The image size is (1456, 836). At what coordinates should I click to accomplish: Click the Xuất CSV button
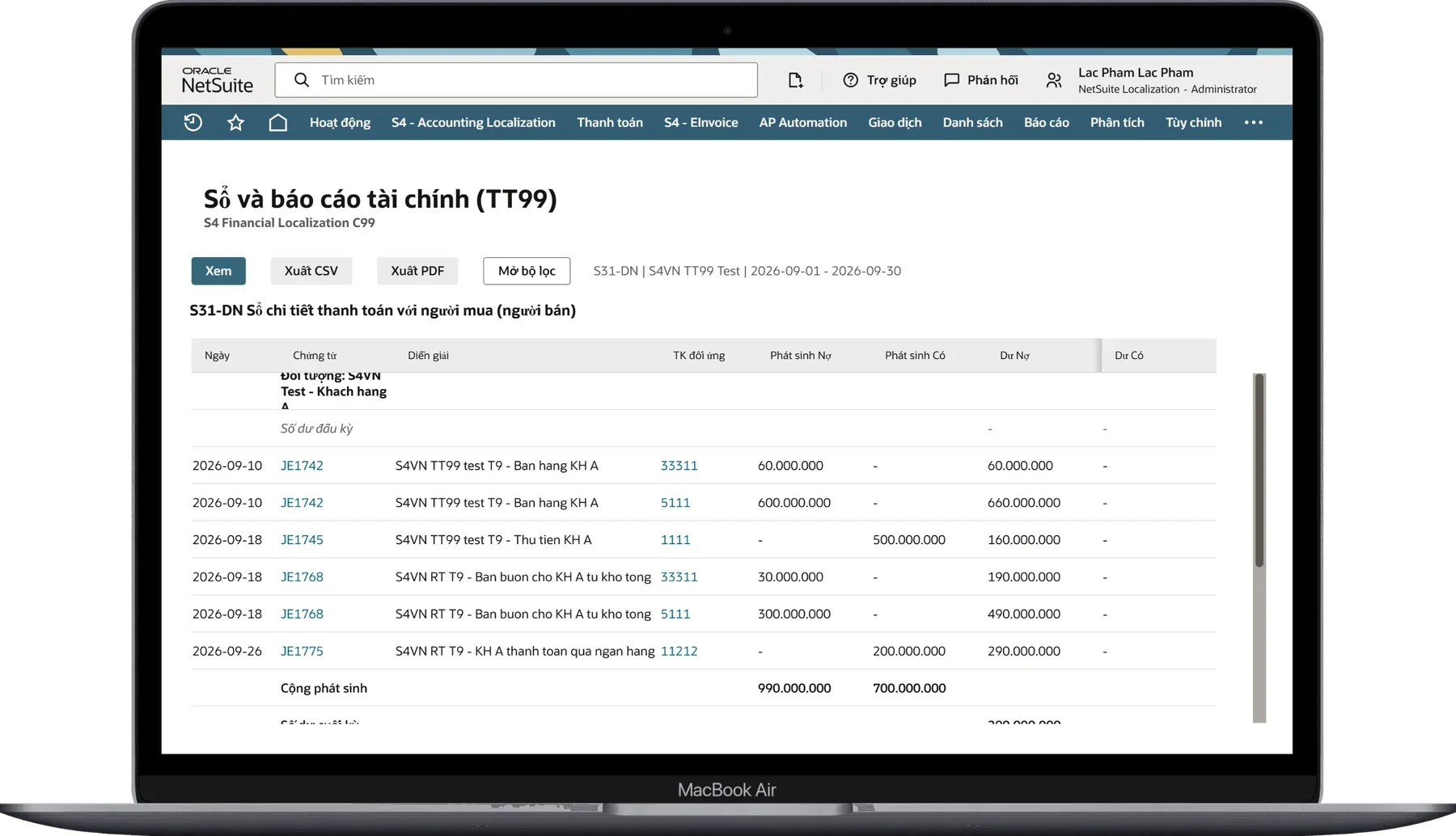[x=311, y=271]
